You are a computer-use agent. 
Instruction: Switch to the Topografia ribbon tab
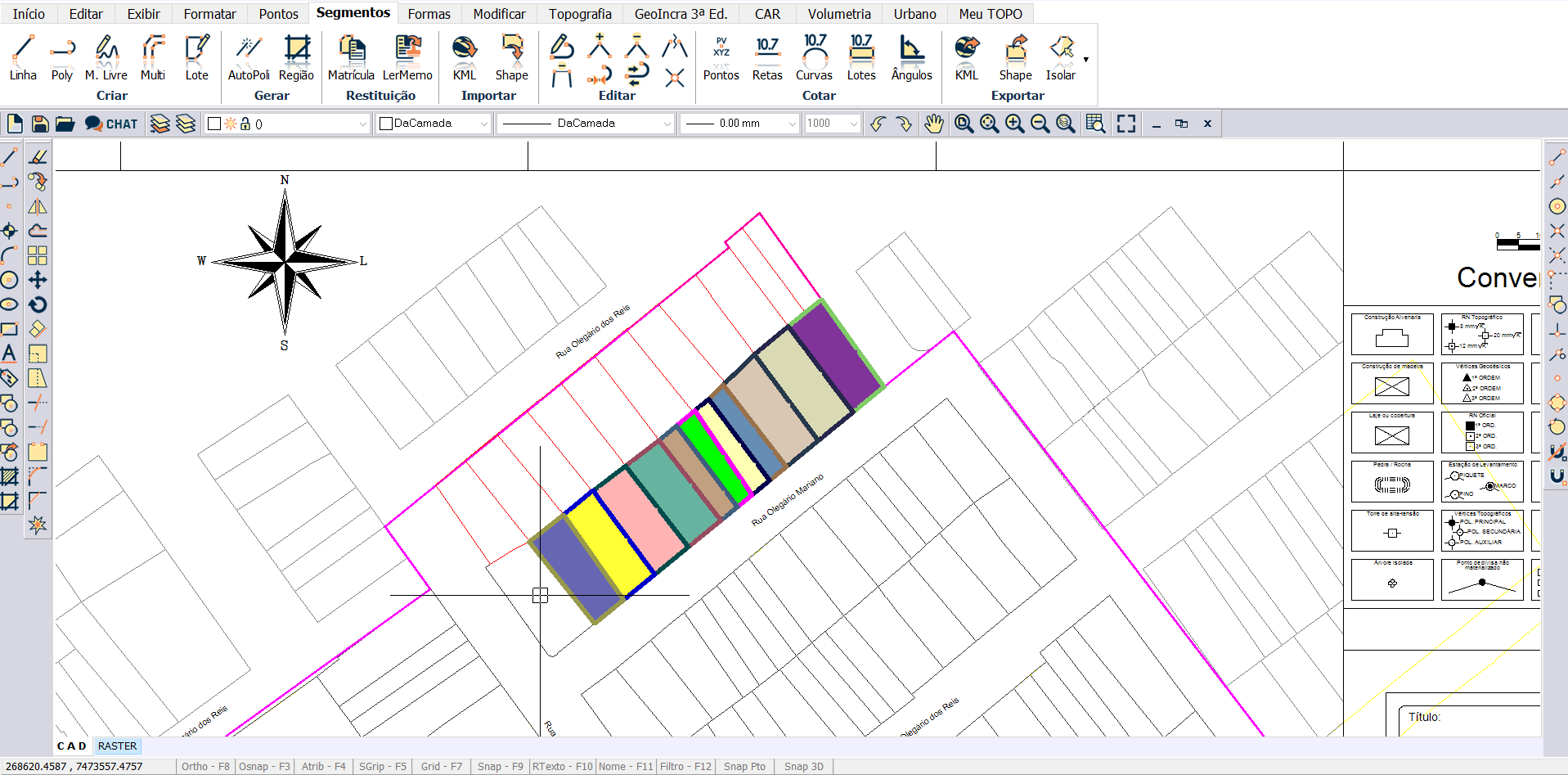579,14
